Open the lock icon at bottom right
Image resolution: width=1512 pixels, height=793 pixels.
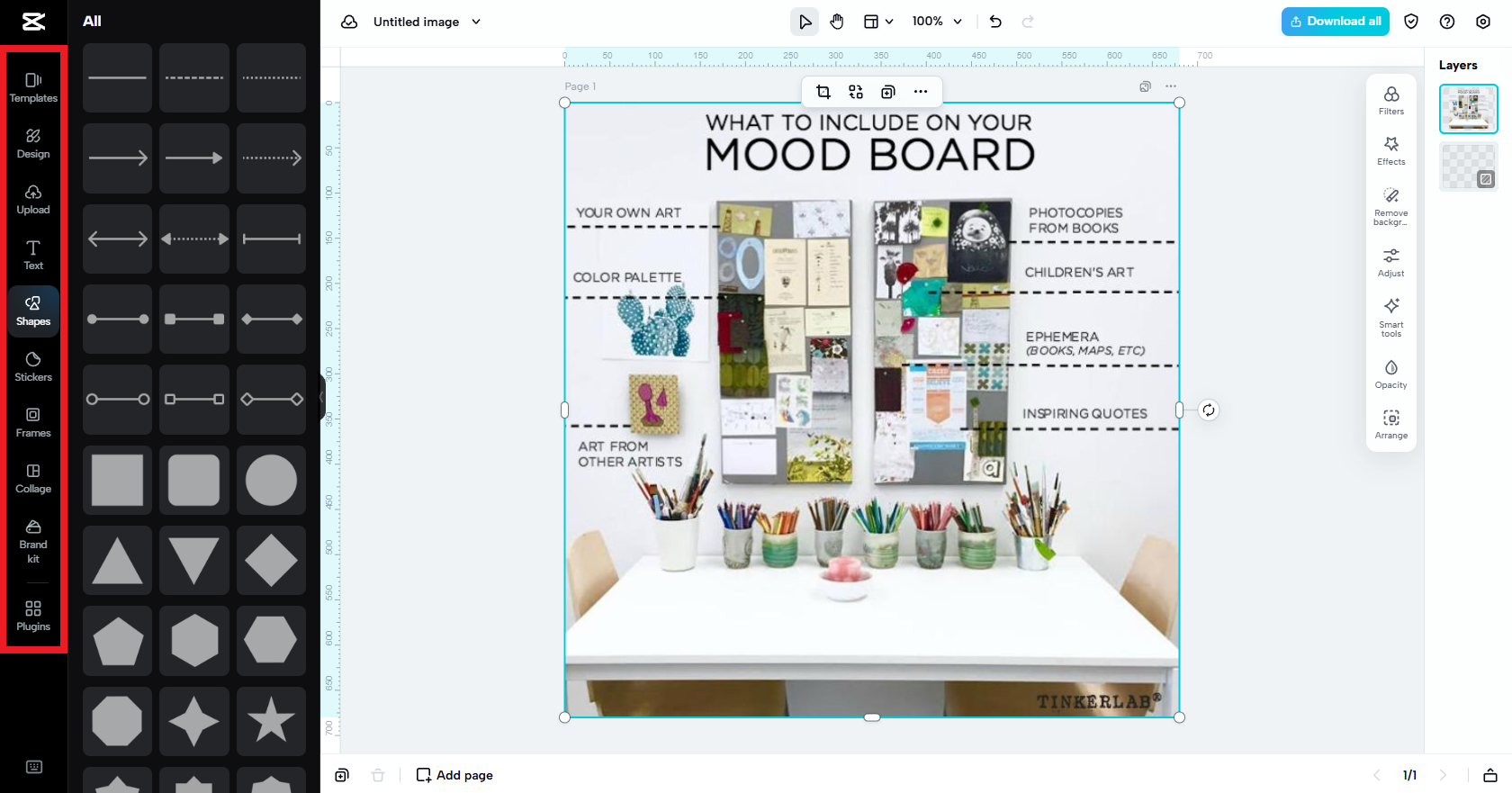click(x=1490, y=775)
